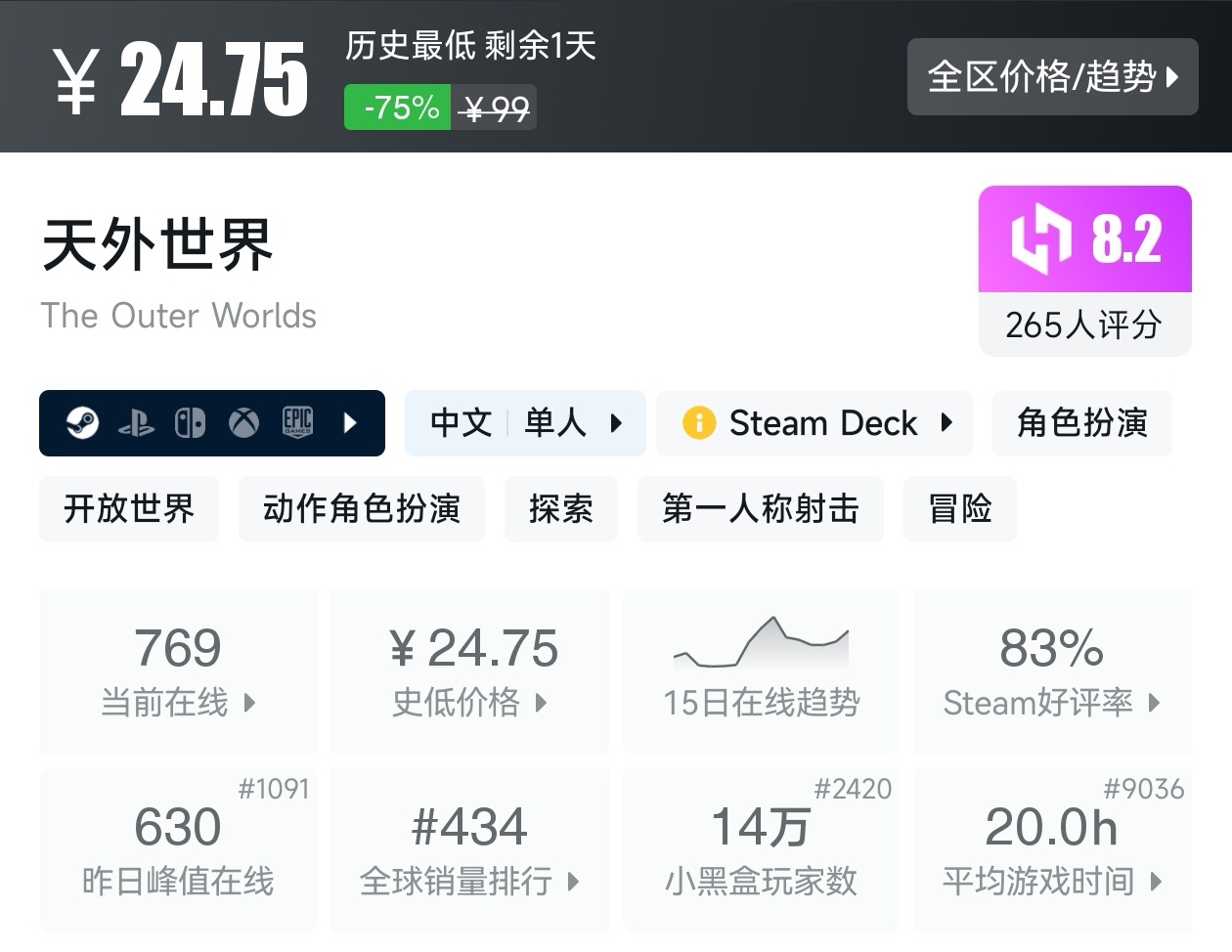
Task: Open Steam Deck compatibility details
Action: [814, 423]
